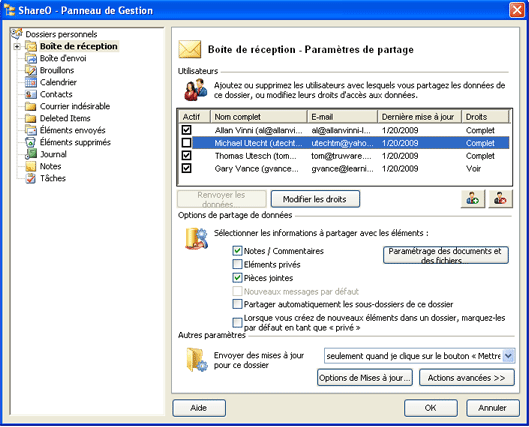The height and width of the screenshot is (427, 529).
Task: Select the Gary Vance user row name
Action: pos(256,169)
